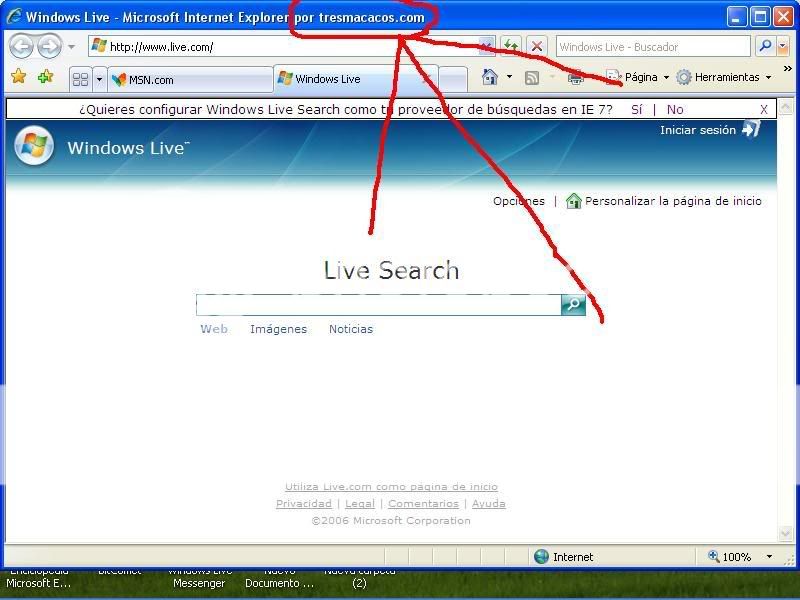Click the Forward navigation arrow button
Viewport: 800px width, 600px height.
(48, 46)
